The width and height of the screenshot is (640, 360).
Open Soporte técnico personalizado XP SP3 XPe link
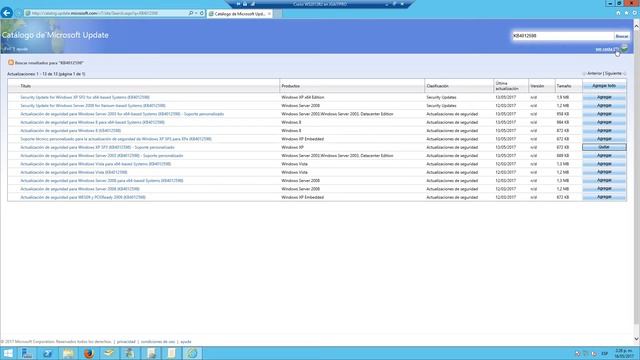point(116,139)
